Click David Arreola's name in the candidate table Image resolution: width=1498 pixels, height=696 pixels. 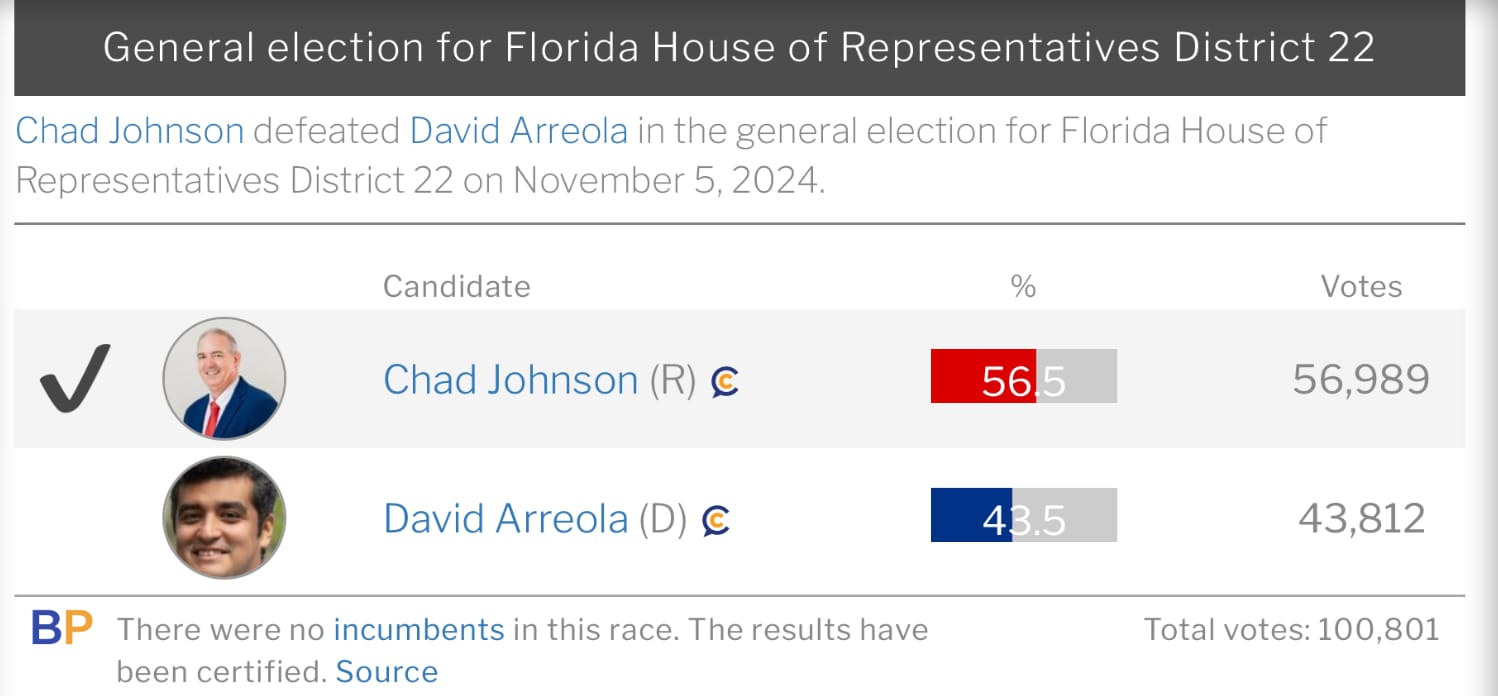coord(506,519)
